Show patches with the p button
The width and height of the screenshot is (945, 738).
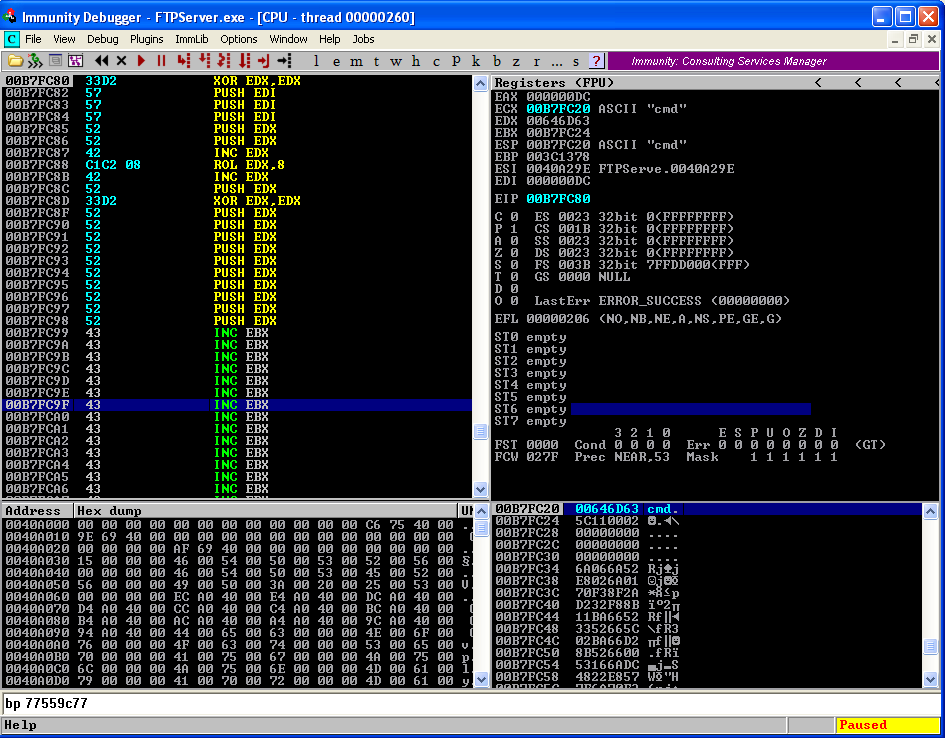tap(456, 61)
